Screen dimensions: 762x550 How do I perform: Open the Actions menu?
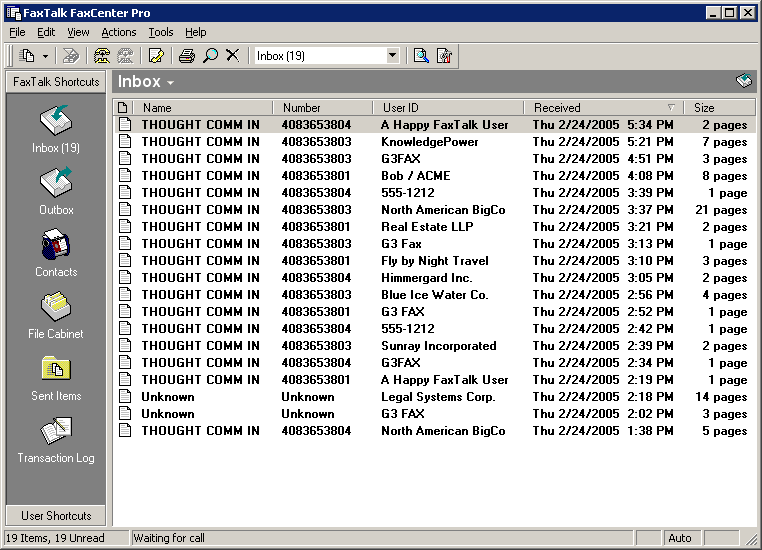119,32
